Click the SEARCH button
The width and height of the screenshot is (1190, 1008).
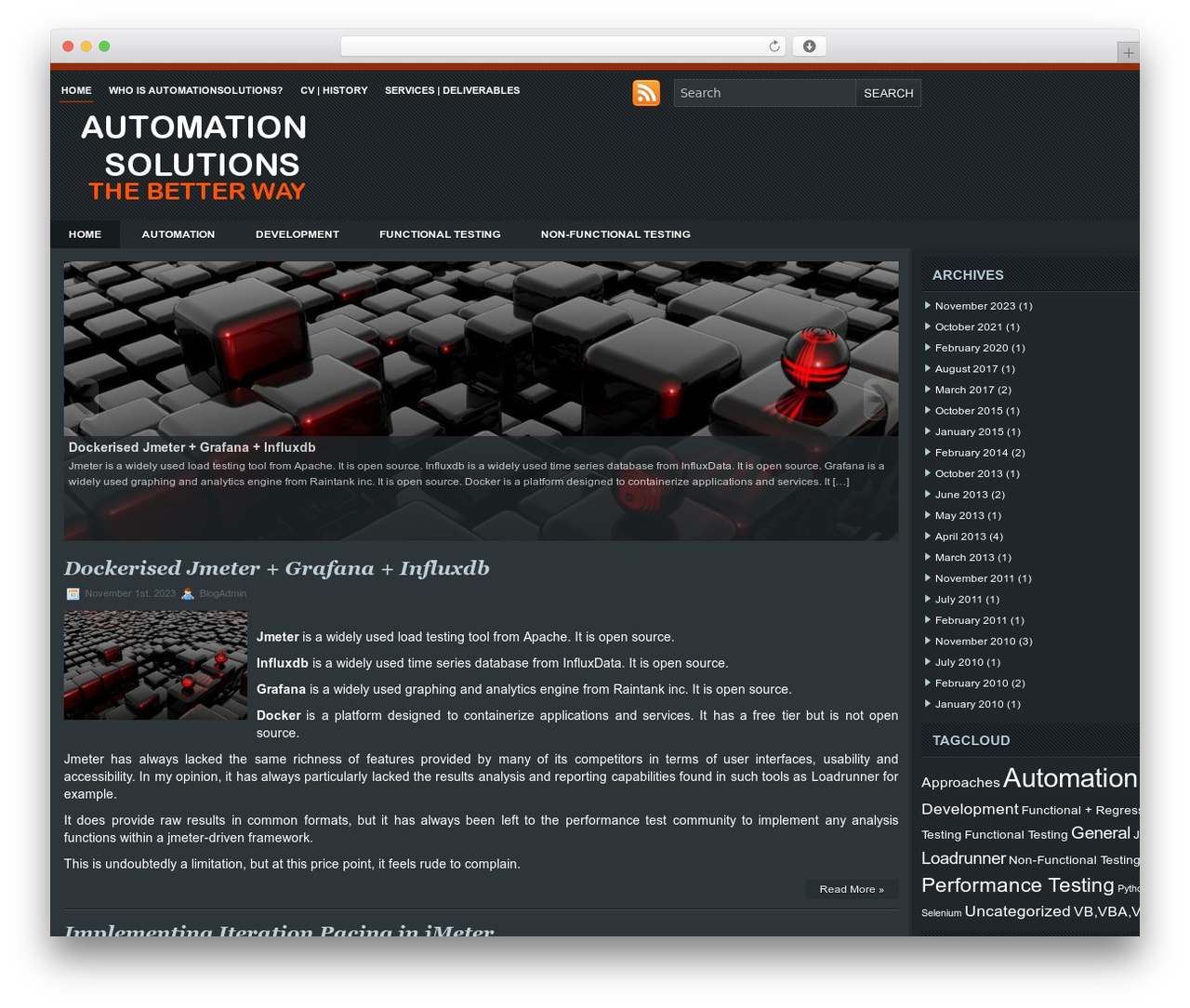tap(889, 93)
